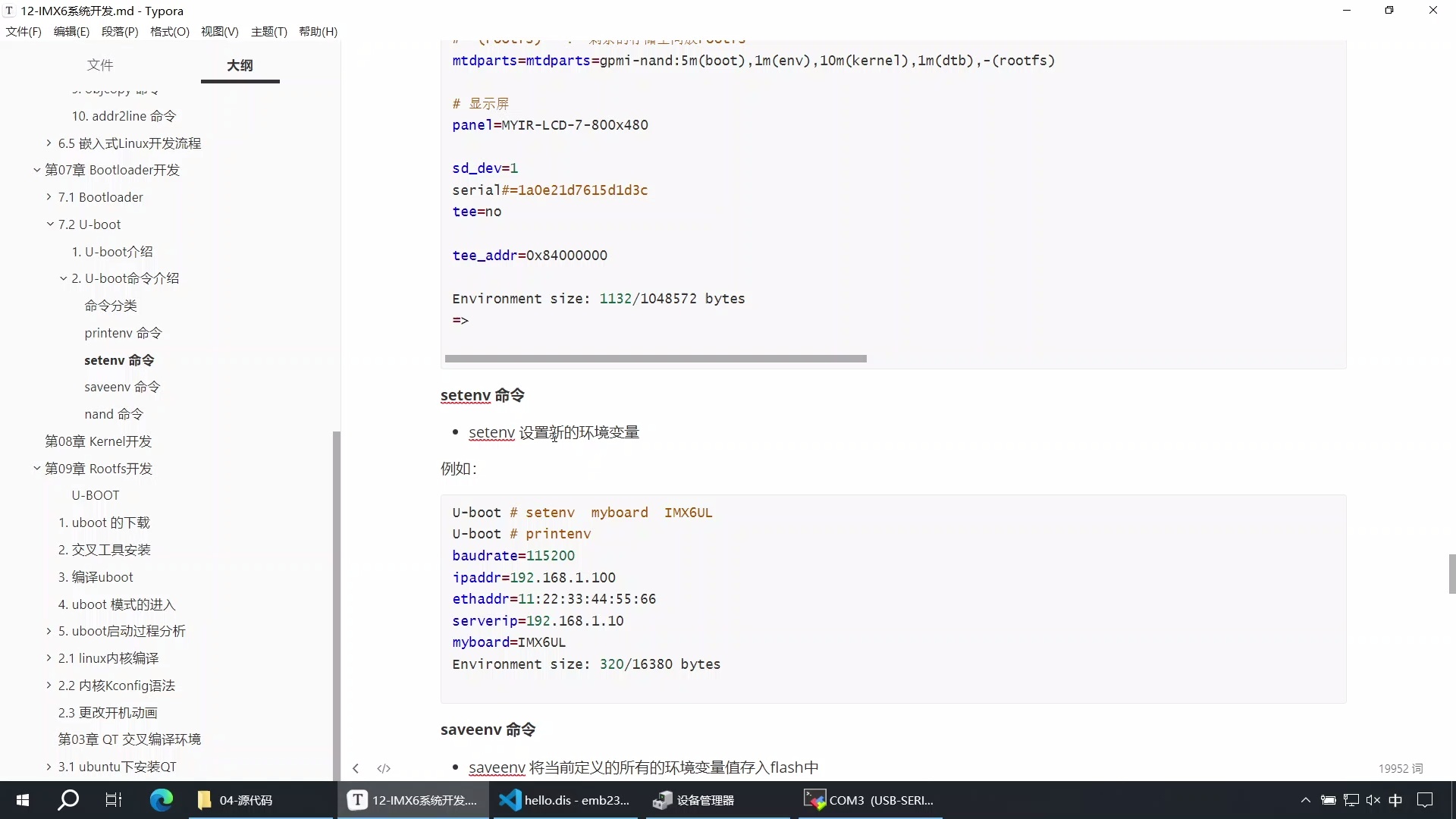This screenshot has width=1456, height=819.
Task: Click the taskbar search icon
Action: [67, 800]
